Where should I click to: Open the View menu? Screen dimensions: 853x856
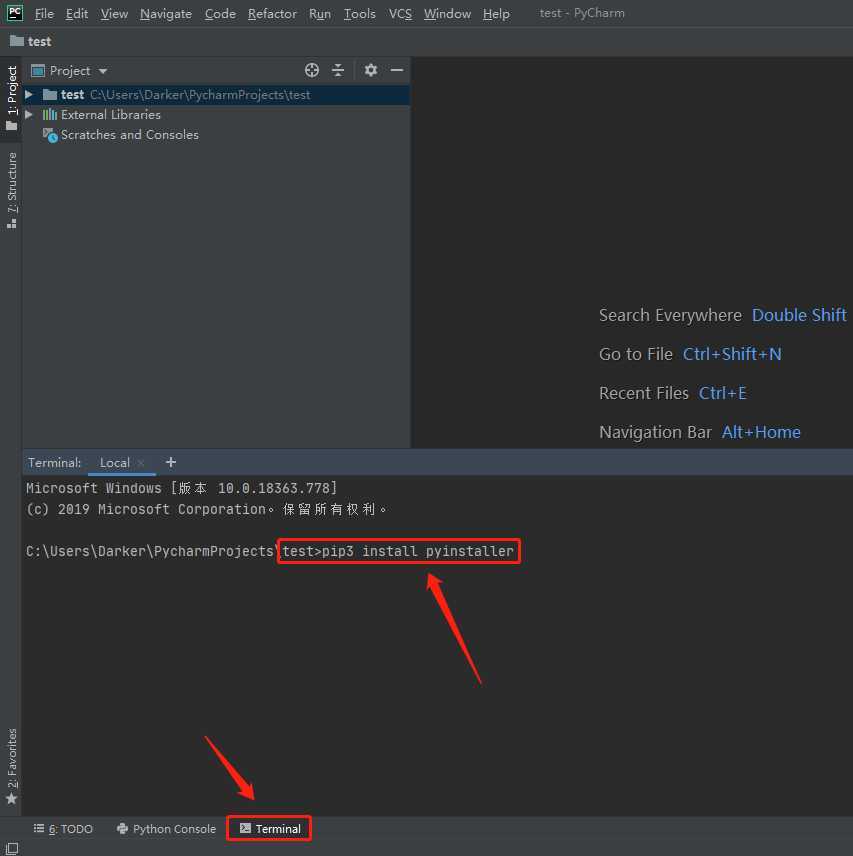pyautogui.click(x=114, y=14)
